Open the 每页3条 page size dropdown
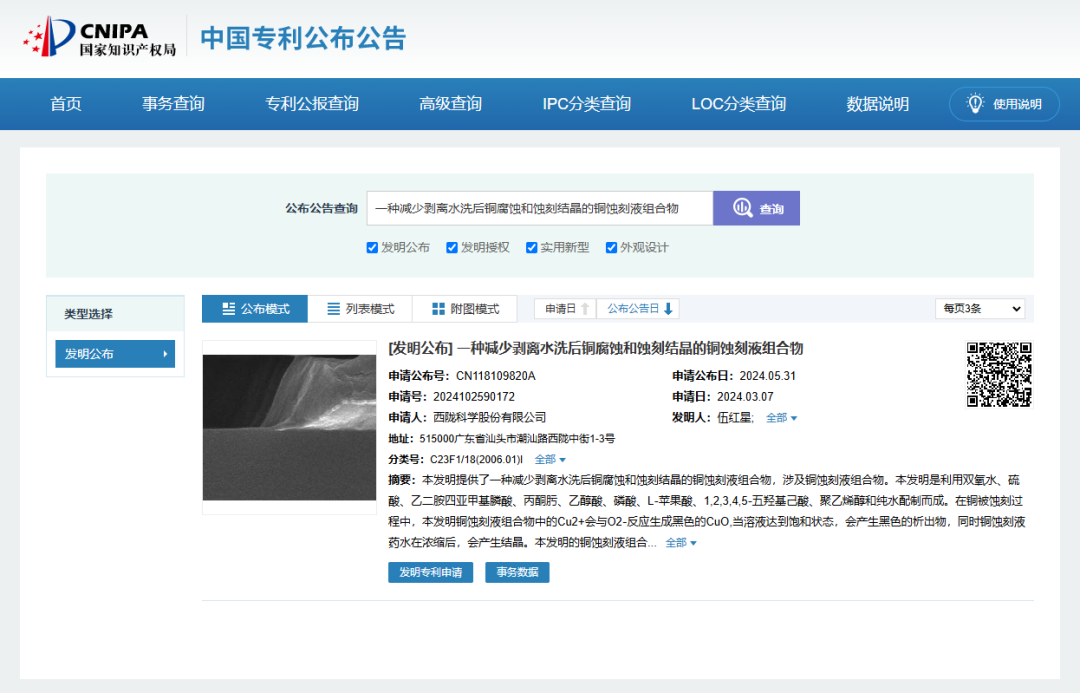This screenshot has width=1080, height=693. click(x=979, y=309)
